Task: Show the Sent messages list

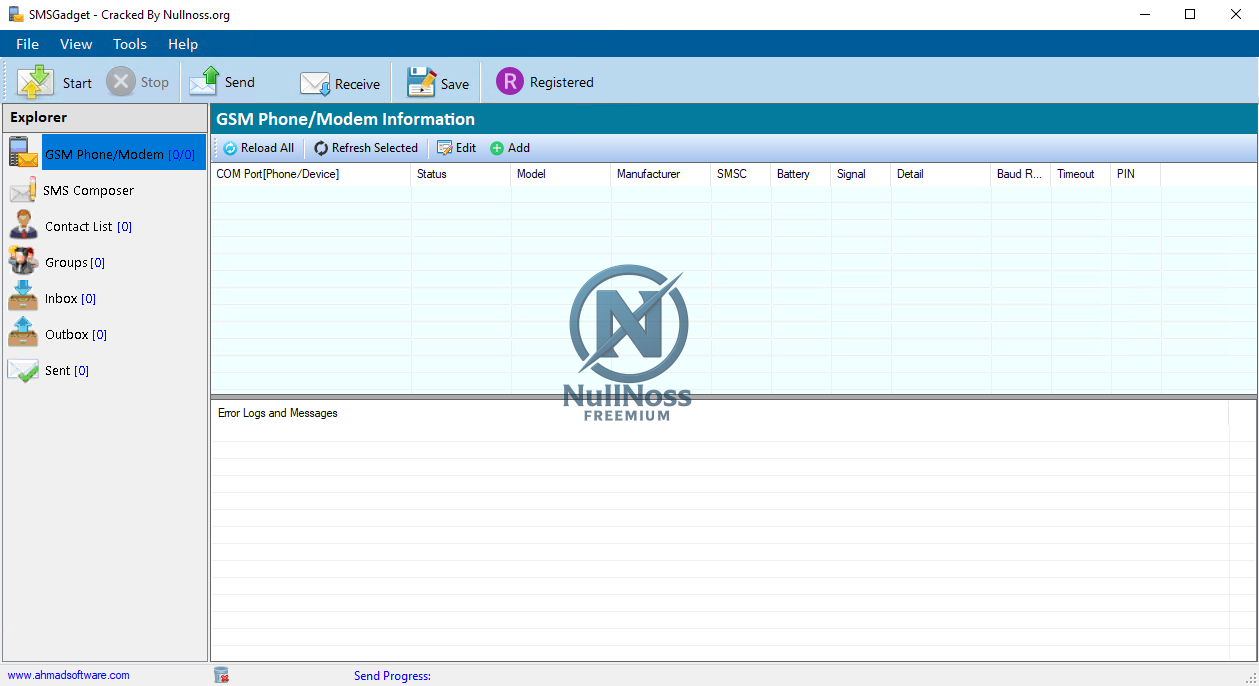Action: click(57, 371)
